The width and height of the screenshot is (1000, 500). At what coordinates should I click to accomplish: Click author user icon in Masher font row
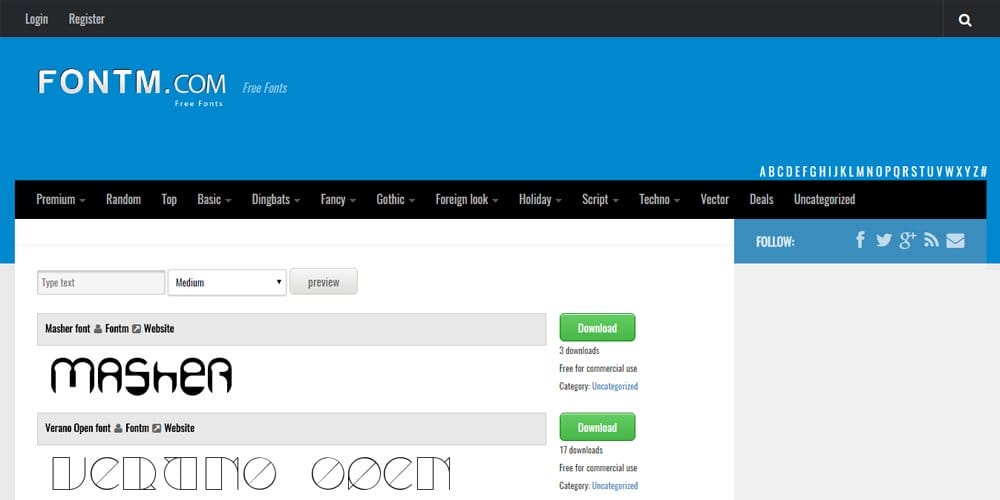(98, 329)
